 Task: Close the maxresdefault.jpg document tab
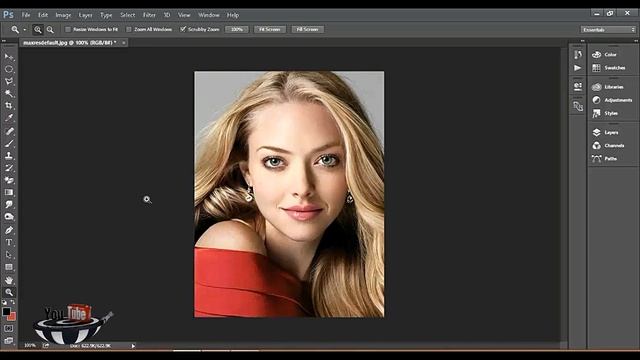[x=124, y=42]
